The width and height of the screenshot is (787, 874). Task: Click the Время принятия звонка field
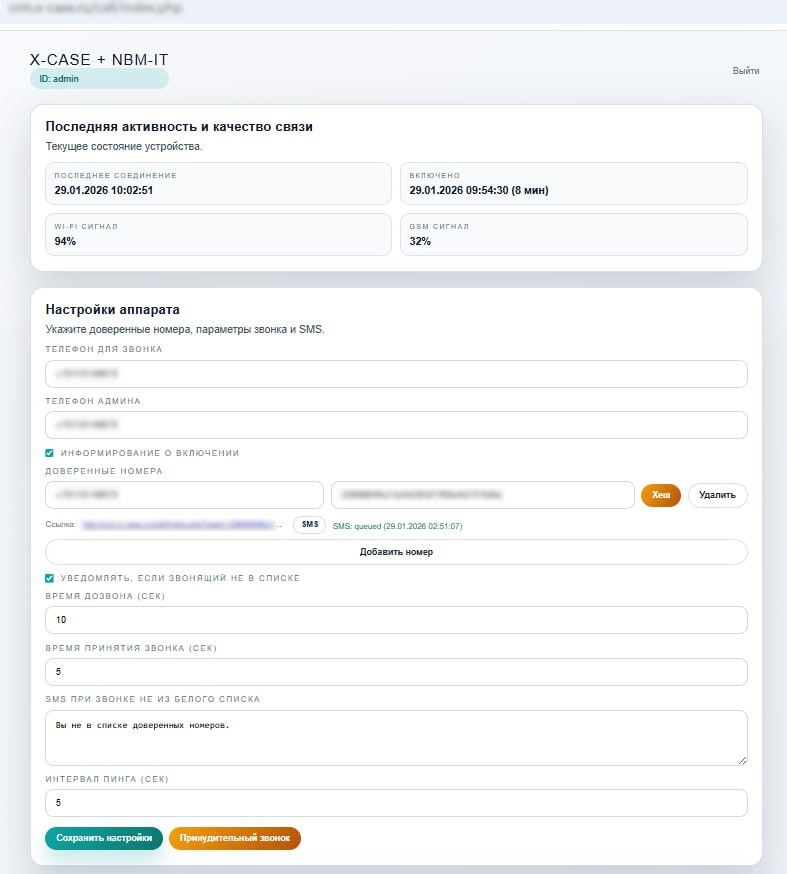pos(396,671)
